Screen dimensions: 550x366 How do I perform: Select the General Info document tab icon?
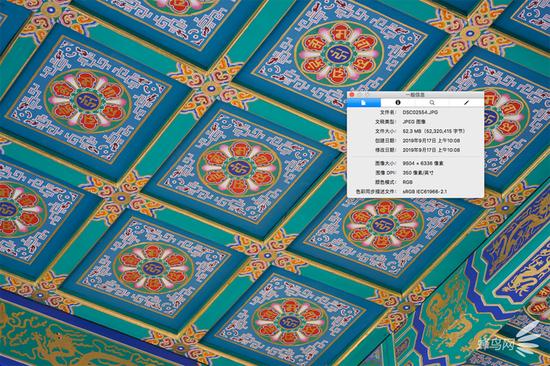(364, 102)
